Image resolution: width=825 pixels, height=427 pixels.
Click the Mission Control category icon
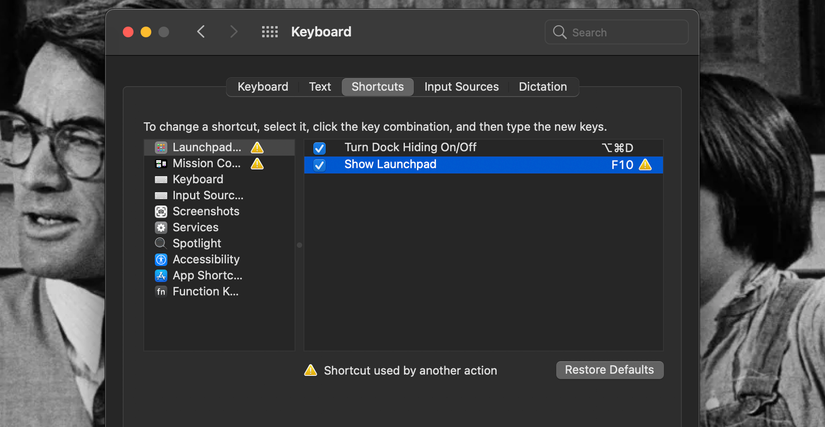pyautogui.click(x=161, y=164)
